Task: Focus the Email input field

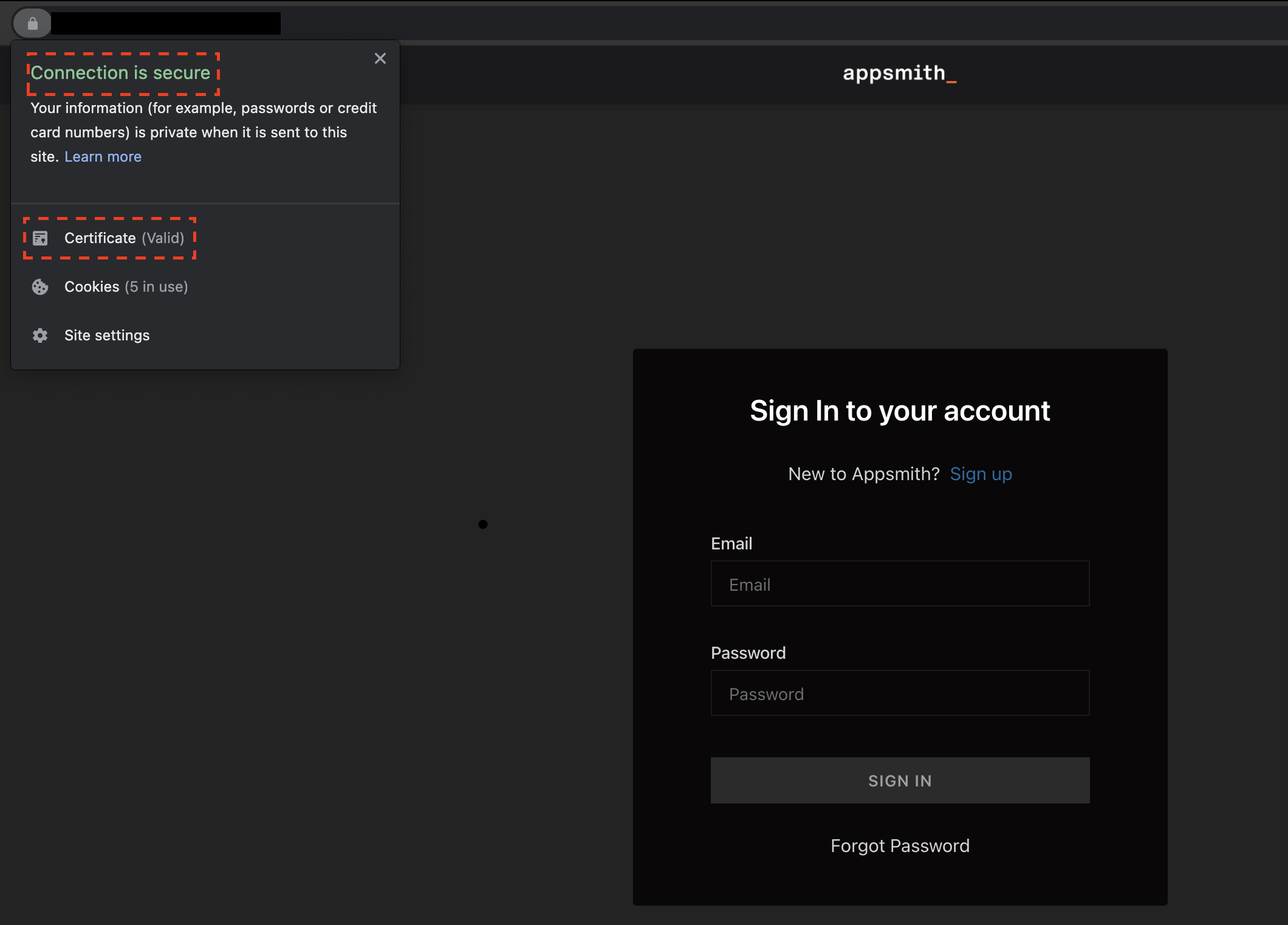Action: click(x=900, y=584)
